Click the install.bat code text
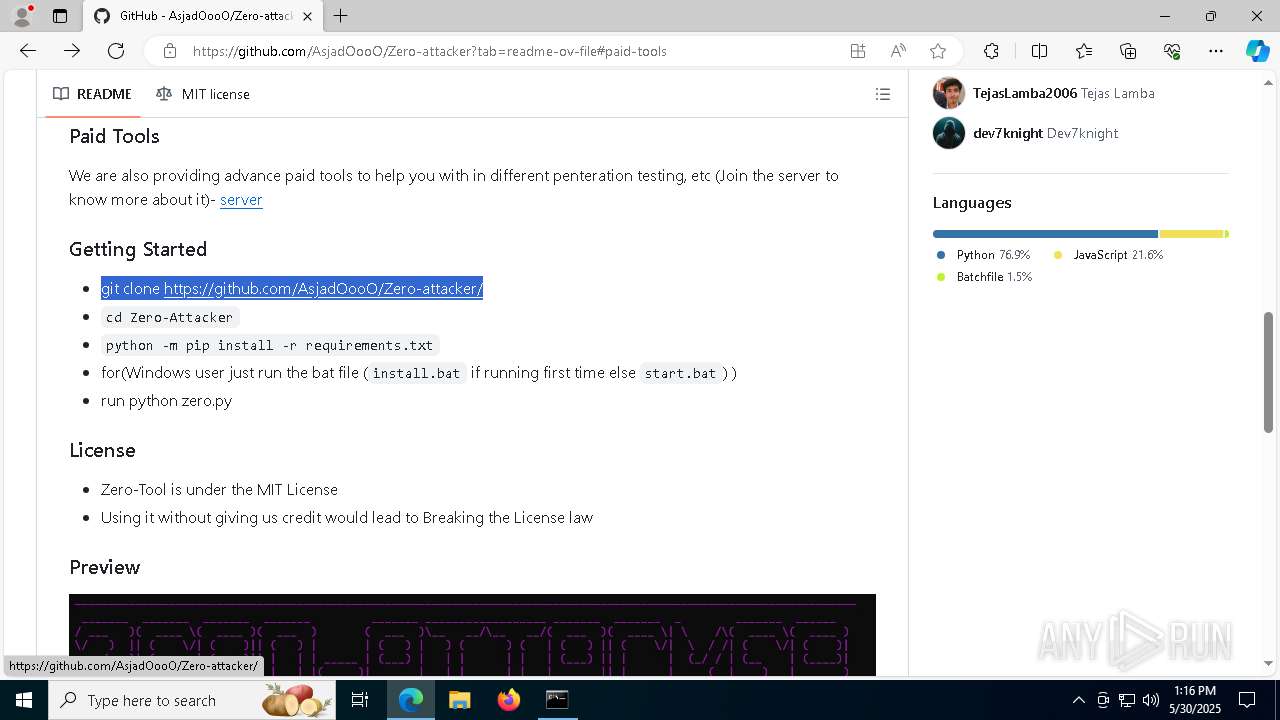Viewport: 1280px width, 720px height. pyautogui.click(x=416, y=373)
